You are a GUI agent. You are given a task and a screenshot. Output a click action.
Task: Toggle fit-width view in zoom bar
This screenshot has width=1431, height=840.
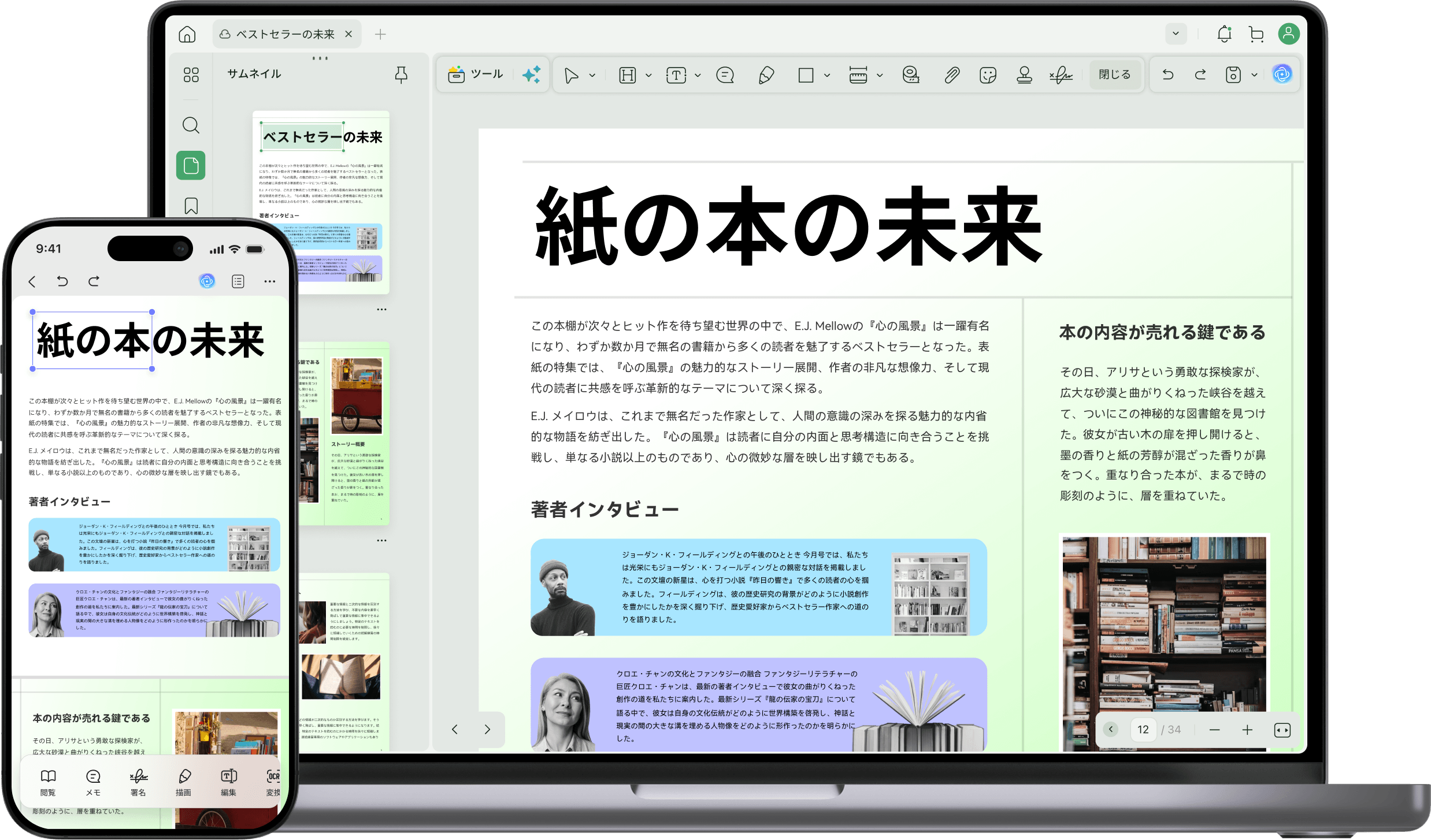[1282, 730]
